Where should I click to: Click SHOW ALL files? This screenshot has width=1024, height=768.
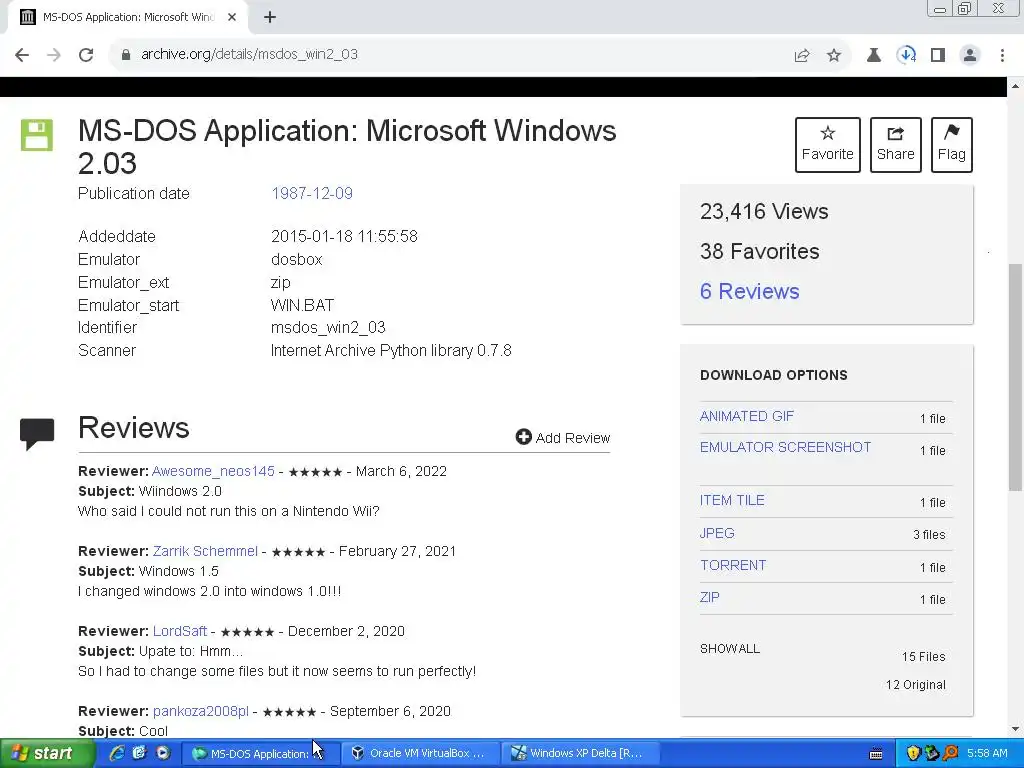729,648
